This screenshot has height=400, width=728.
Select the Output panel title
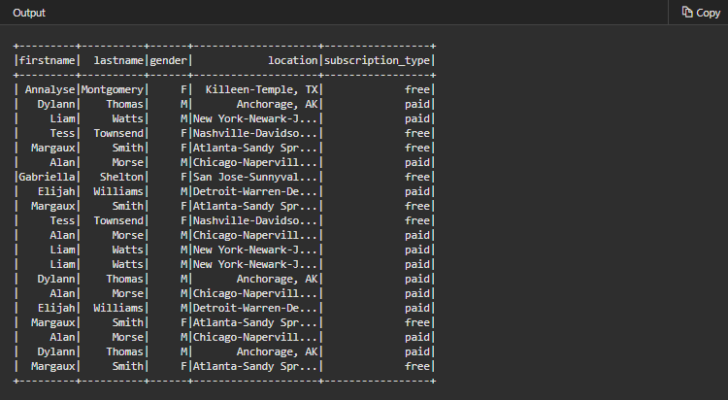(28, 13)
